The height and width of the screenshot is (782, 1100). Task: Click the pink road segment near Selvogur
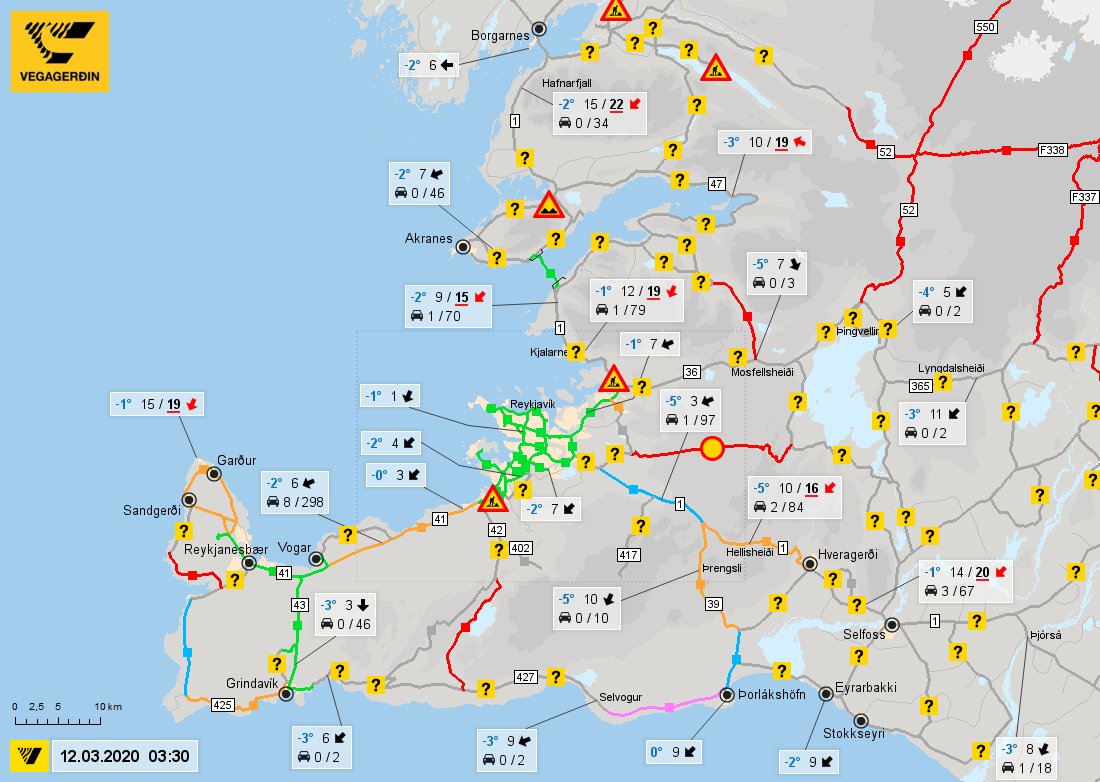(669, 707)
